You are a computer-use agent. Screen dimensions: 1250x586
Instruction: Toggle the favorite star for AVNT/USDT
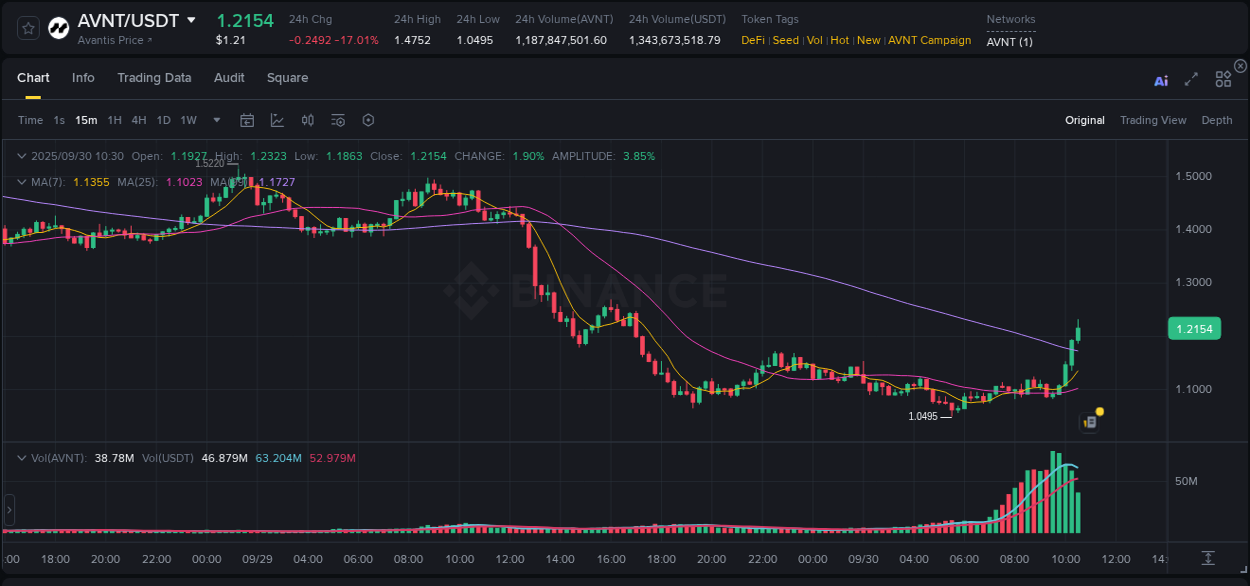tap(27, 27)
